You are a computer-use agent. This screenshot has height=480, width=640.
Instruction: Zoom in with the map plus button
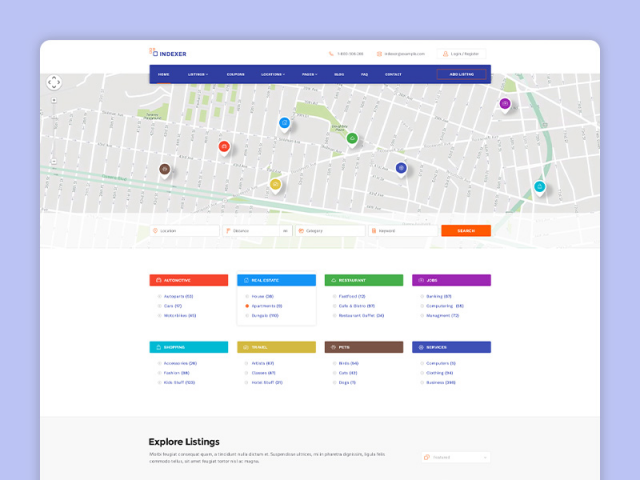[54, 100]
